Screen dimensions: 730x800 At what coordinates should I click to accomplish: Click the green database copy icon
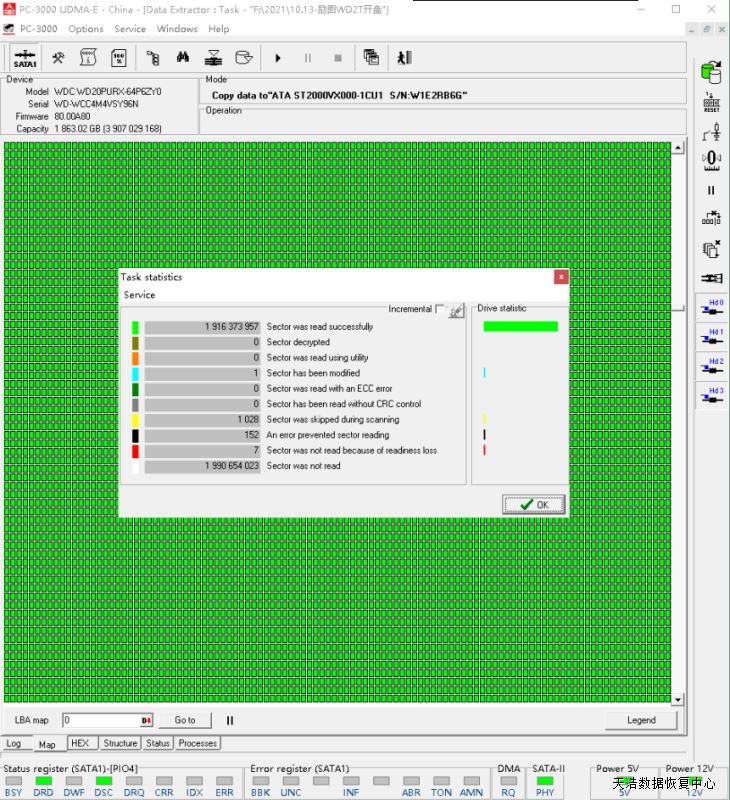[711, 72]
